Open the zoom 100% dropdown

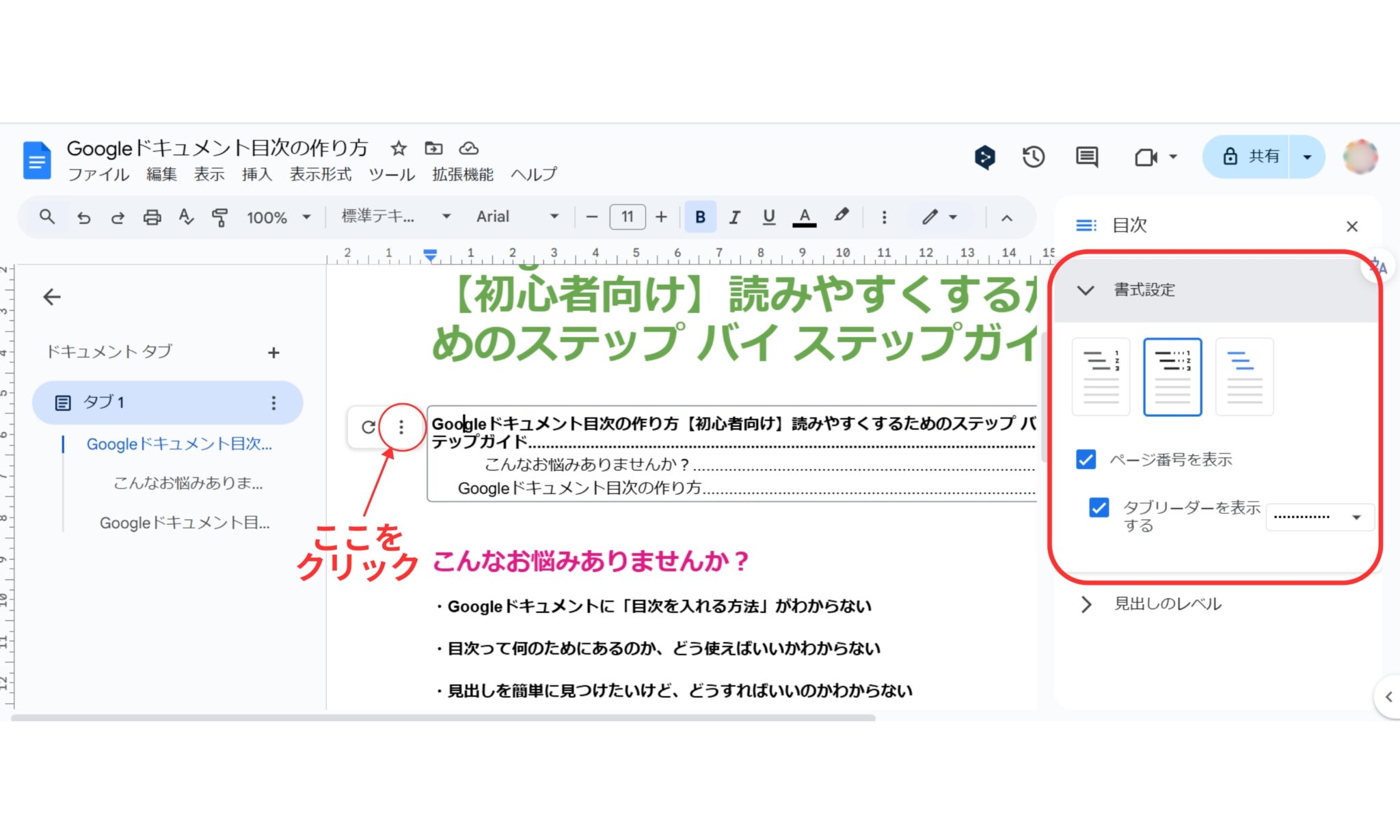[x=278, y=217]
